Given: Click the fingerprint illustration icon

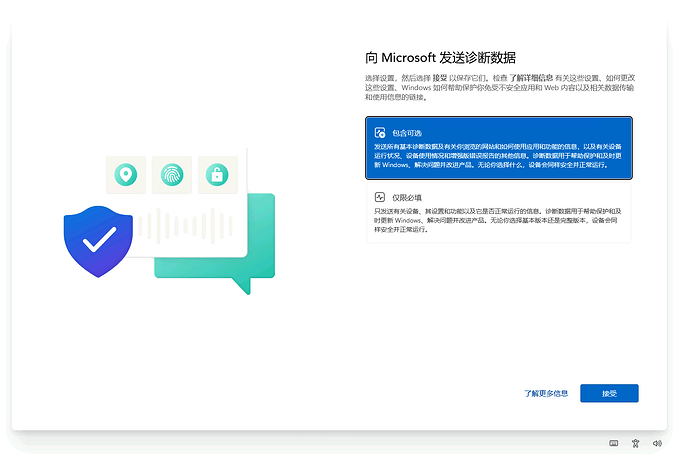Looking at the screenshot, I should click(172, 175).
